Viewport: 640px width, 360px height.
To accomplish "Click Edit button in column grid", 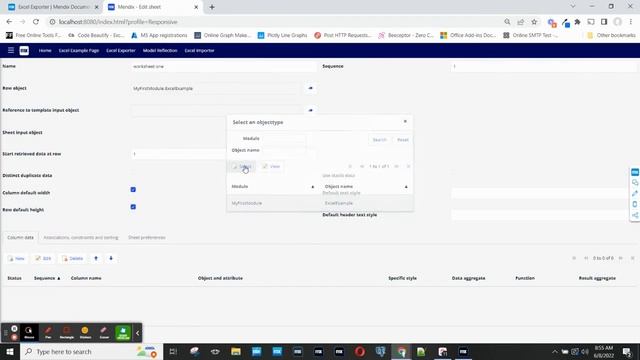I will 43,258.
